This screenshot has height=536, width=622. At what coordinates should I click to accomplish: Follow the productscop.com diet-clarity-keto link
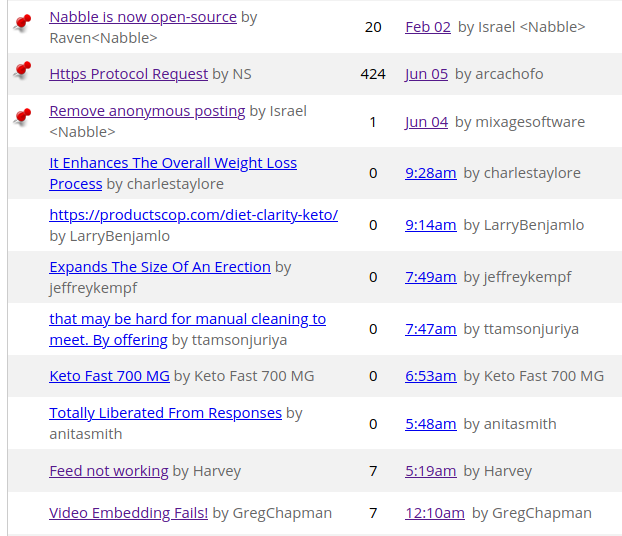coord(193,215)
